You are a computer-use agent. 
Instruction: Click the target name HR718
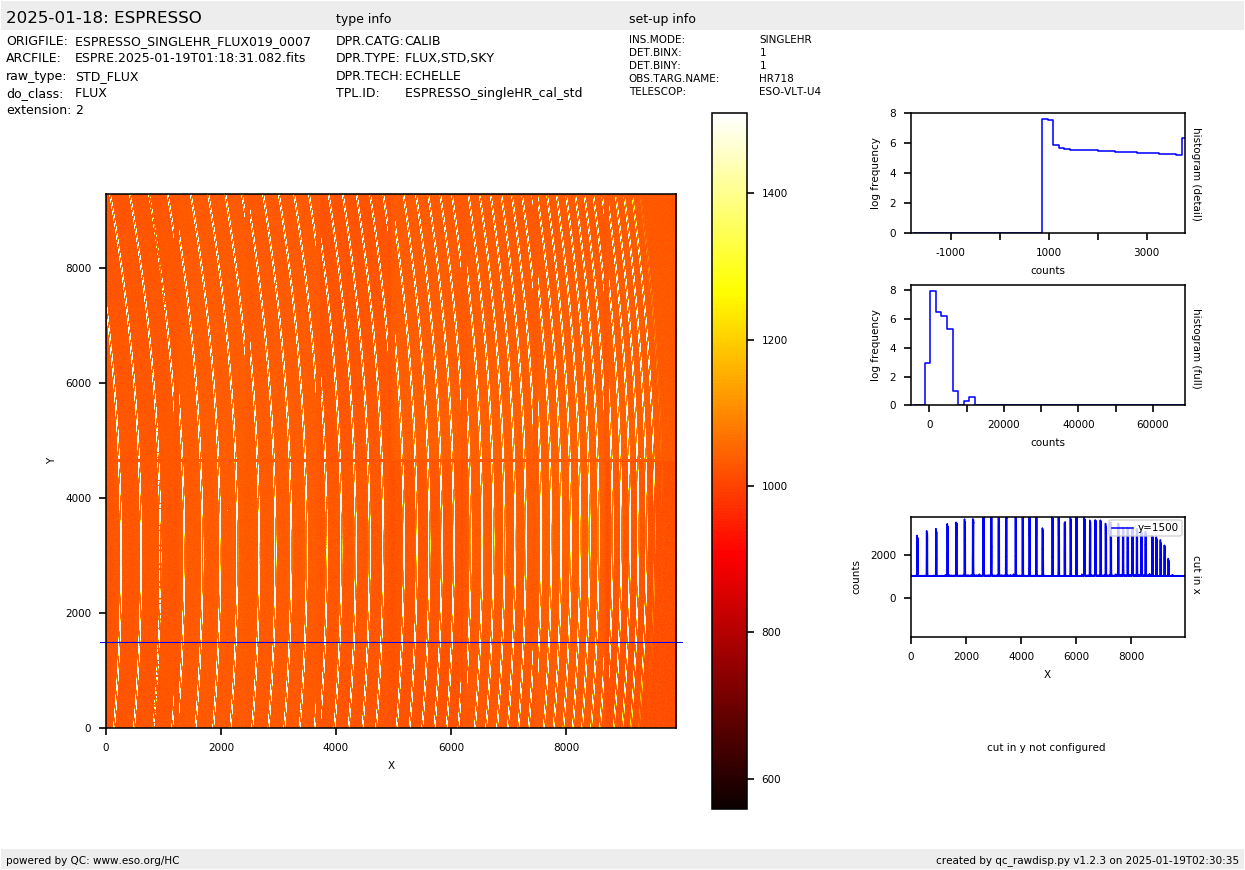(776, 79)
